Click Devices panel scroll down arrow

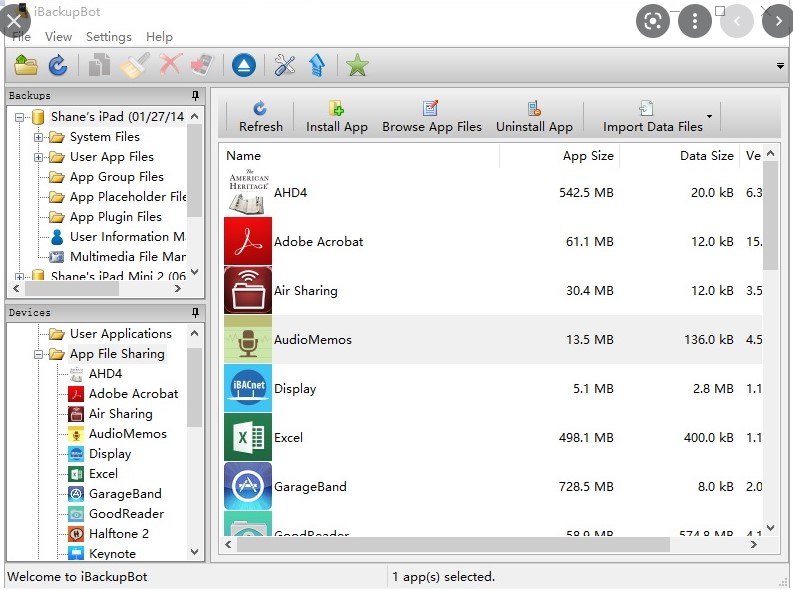point(195,552)
